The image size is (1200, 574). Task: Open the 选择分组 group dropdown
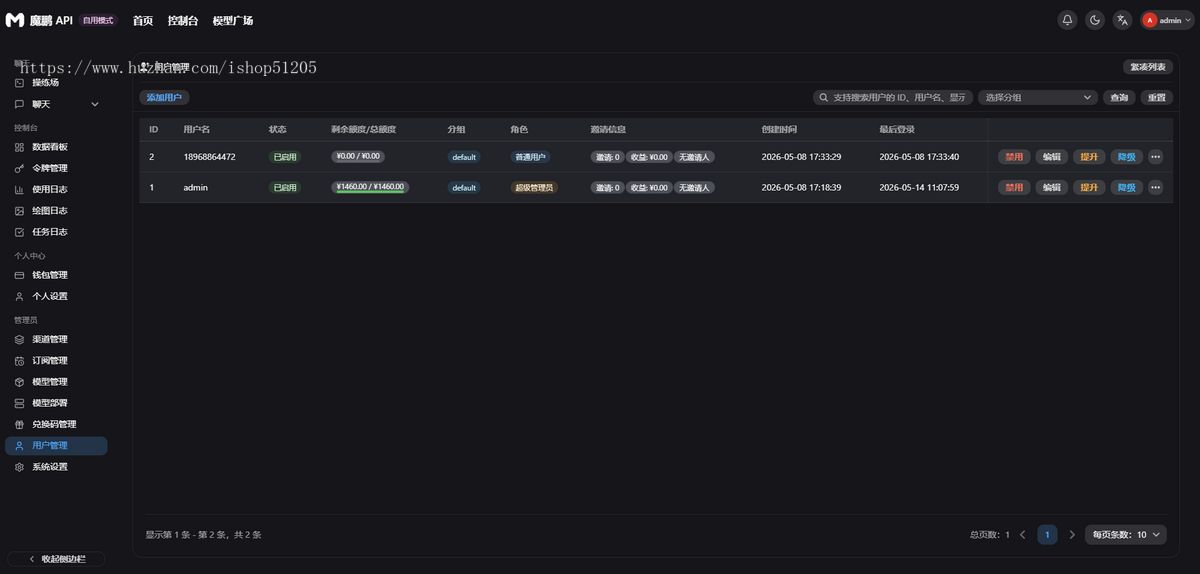coord(1038,97)
